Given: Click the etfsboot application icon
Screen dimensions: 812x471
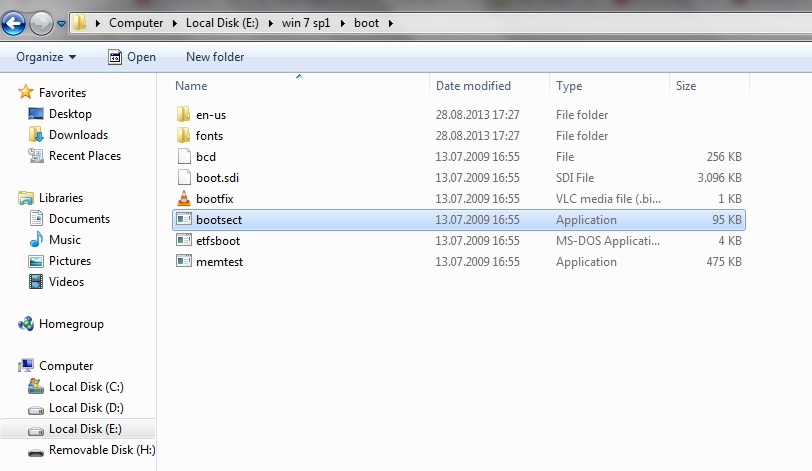Looking at the screenshot, I should 184,240.
